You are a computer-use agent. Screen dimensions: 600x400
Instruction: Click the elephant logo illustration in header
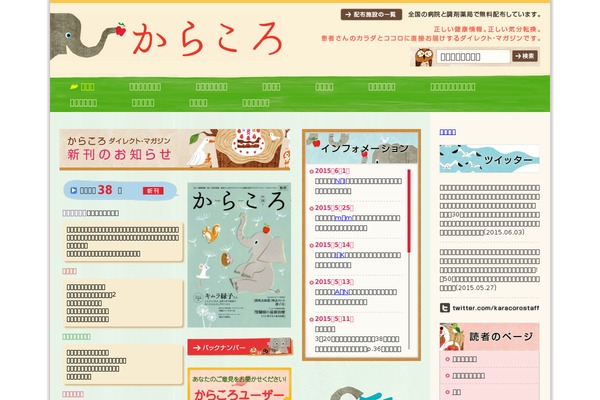pyautogui.click(x=88, y=37)
